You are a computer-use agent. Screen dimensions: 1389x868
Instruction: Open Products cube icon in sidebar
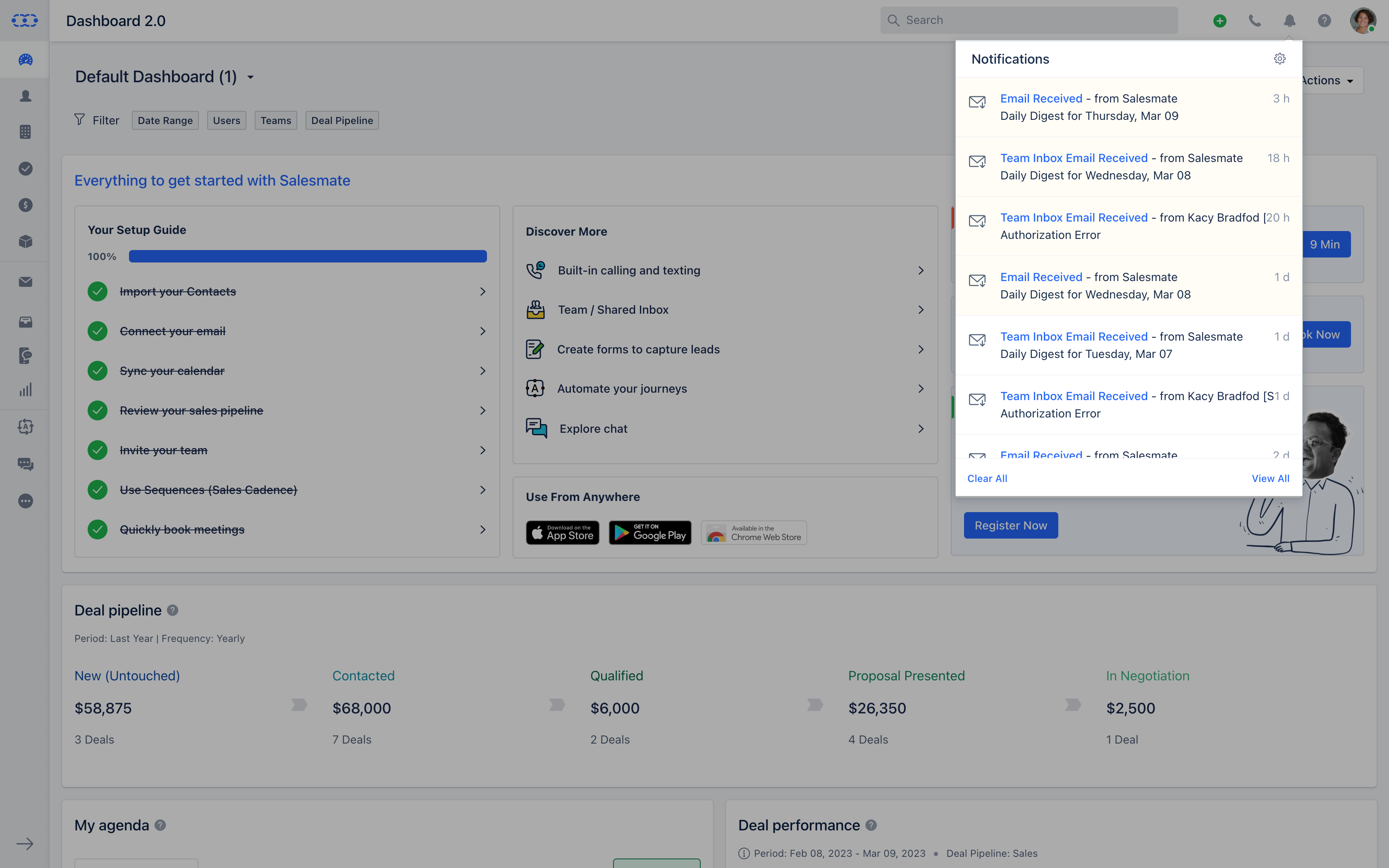click(25, 242)
